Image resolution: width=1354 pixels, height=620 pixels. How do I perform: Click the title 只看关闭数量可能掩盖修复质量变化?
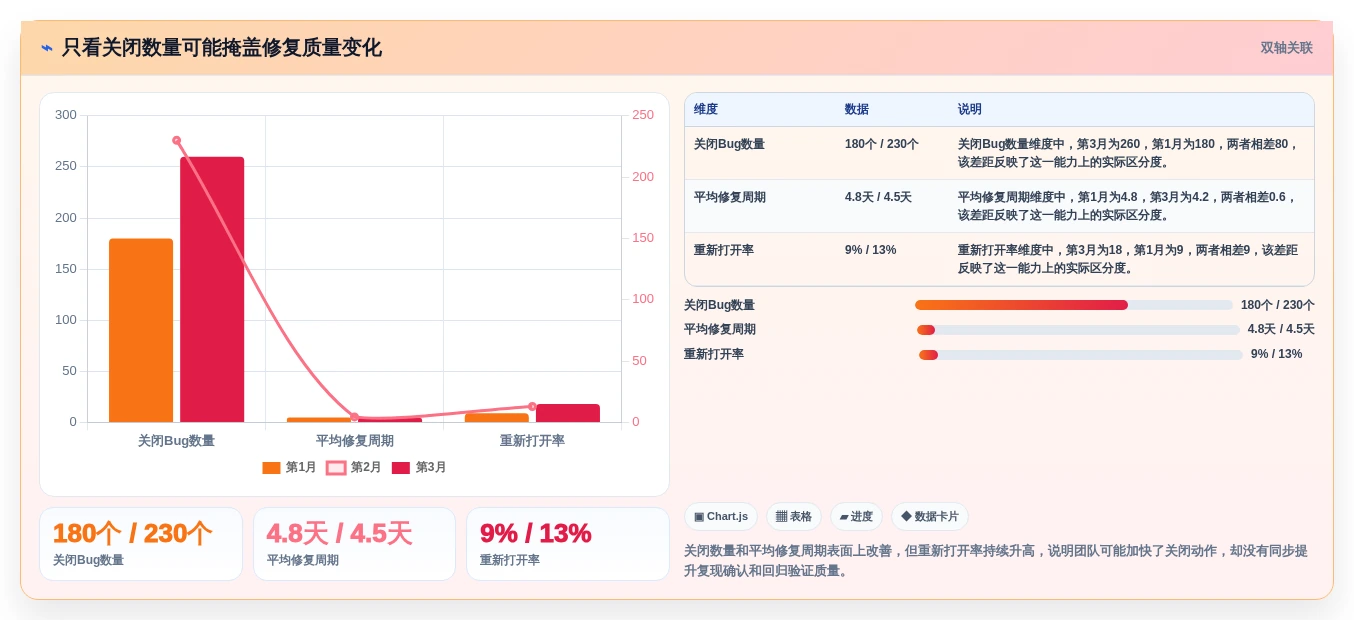click(x=222, y=48)
